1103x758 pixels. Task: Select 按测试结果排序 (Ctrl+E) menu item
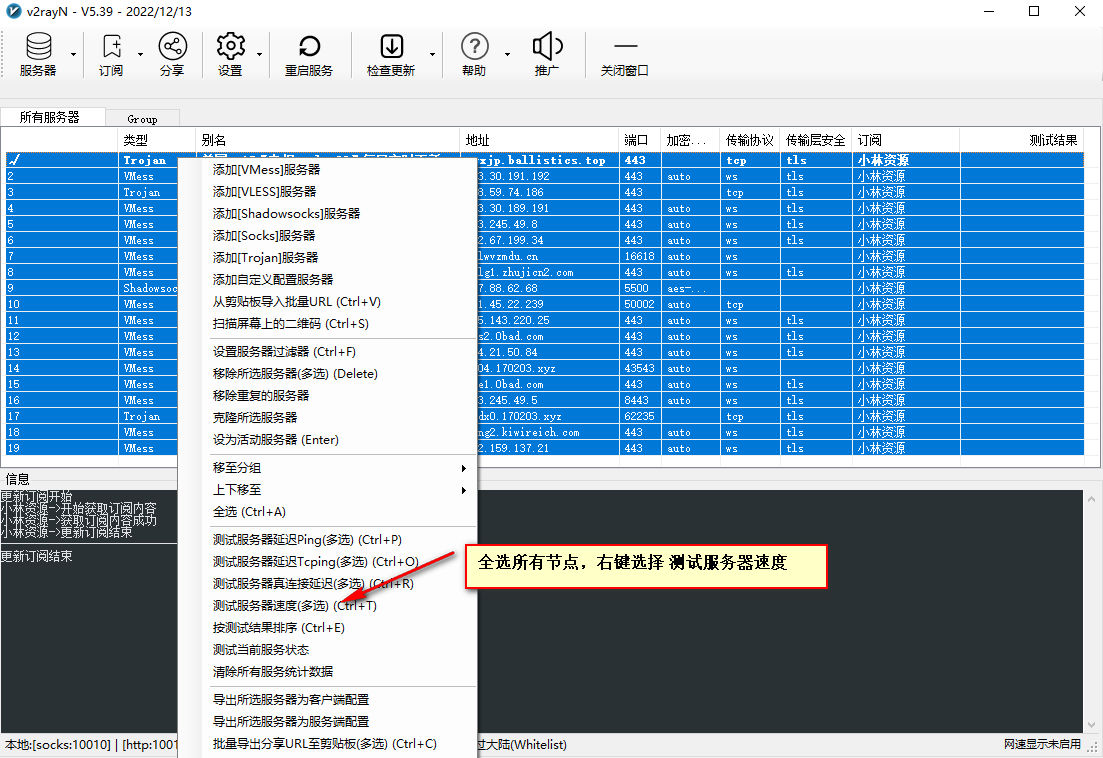coord(278,628)
